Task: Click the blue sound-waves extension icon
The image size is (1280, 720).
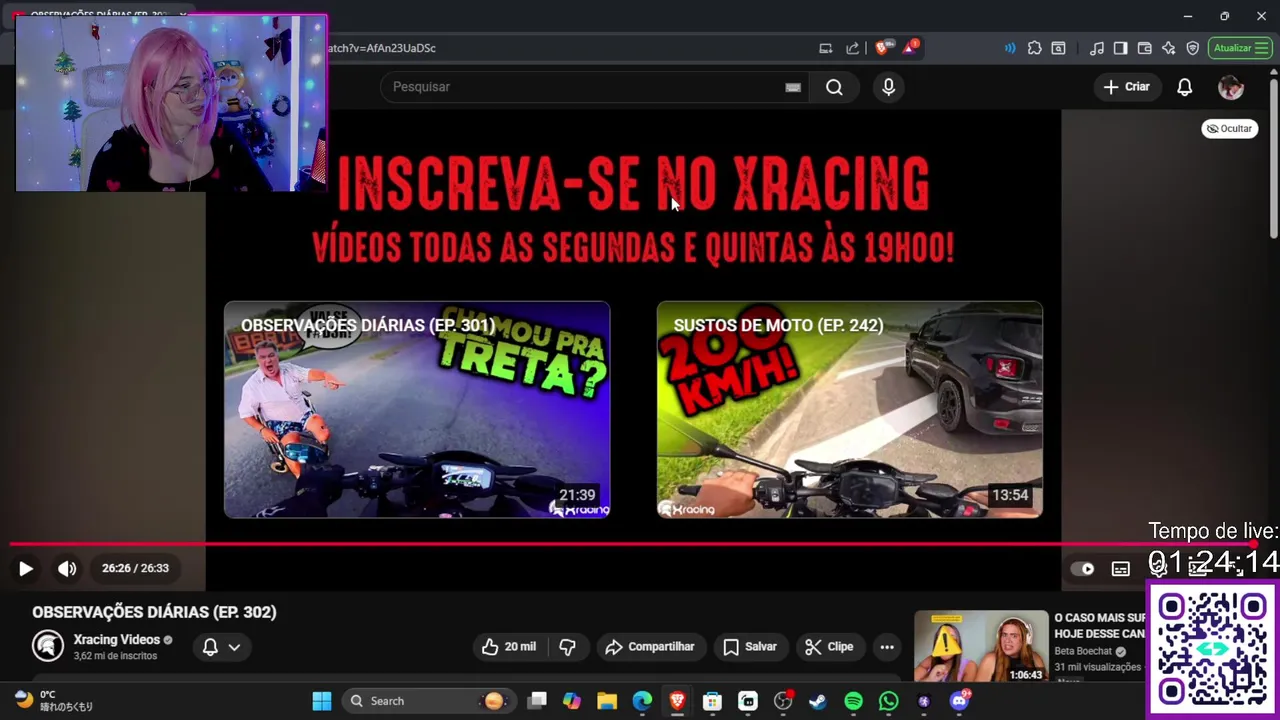Action: point(1010,48)
